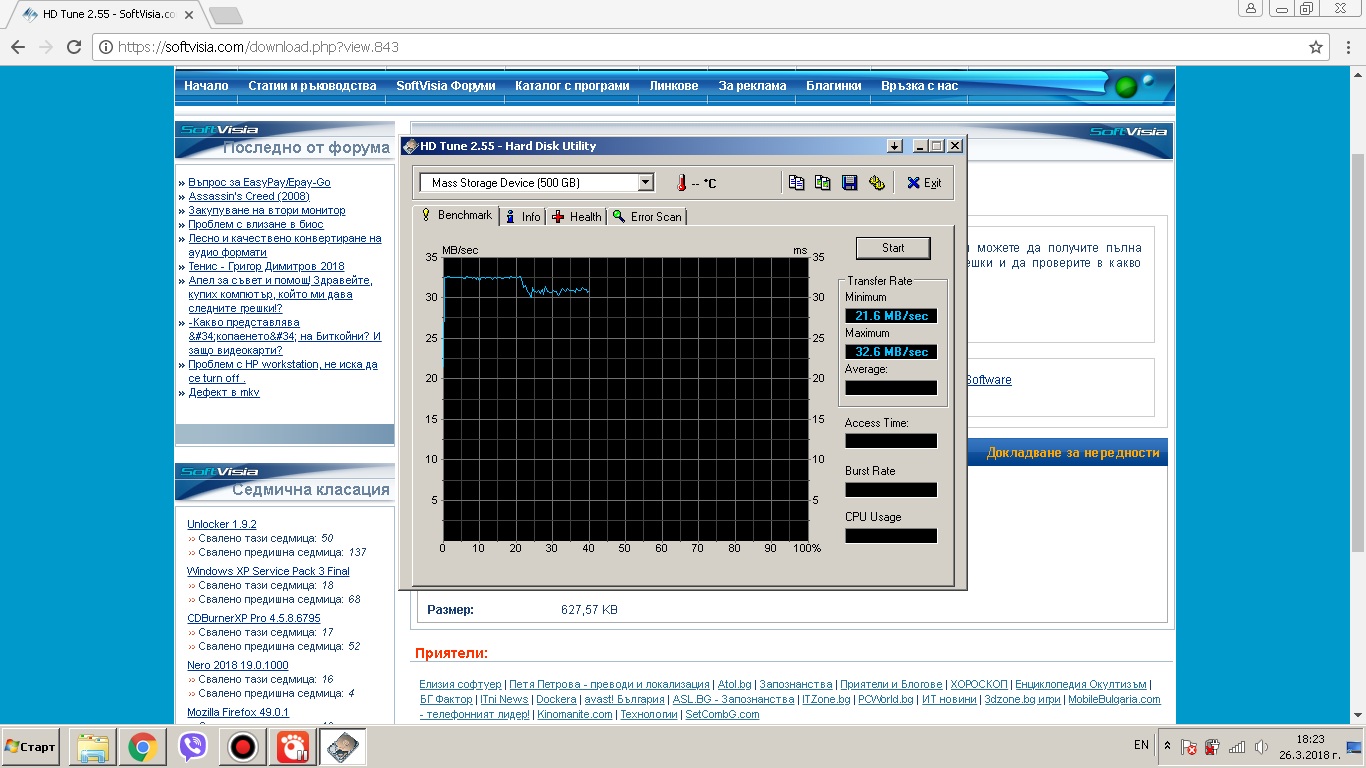Click the thermometer temperature icon

(x=681, y=183)
